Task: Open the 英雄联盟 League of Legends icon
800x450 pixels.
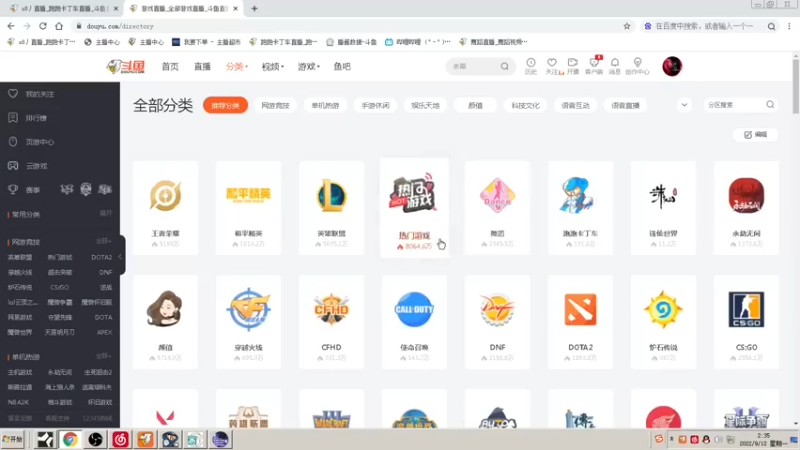Action: [x=332, y=195]
